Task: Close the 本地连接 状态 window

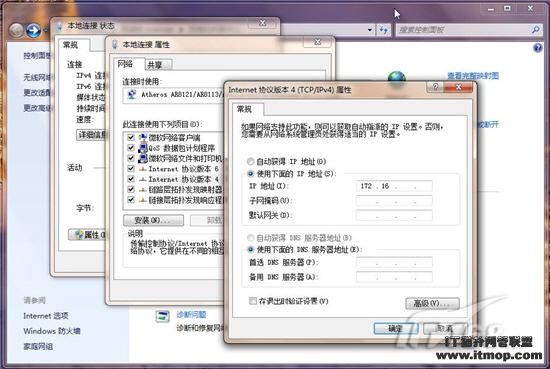Action: click(262, 23)
